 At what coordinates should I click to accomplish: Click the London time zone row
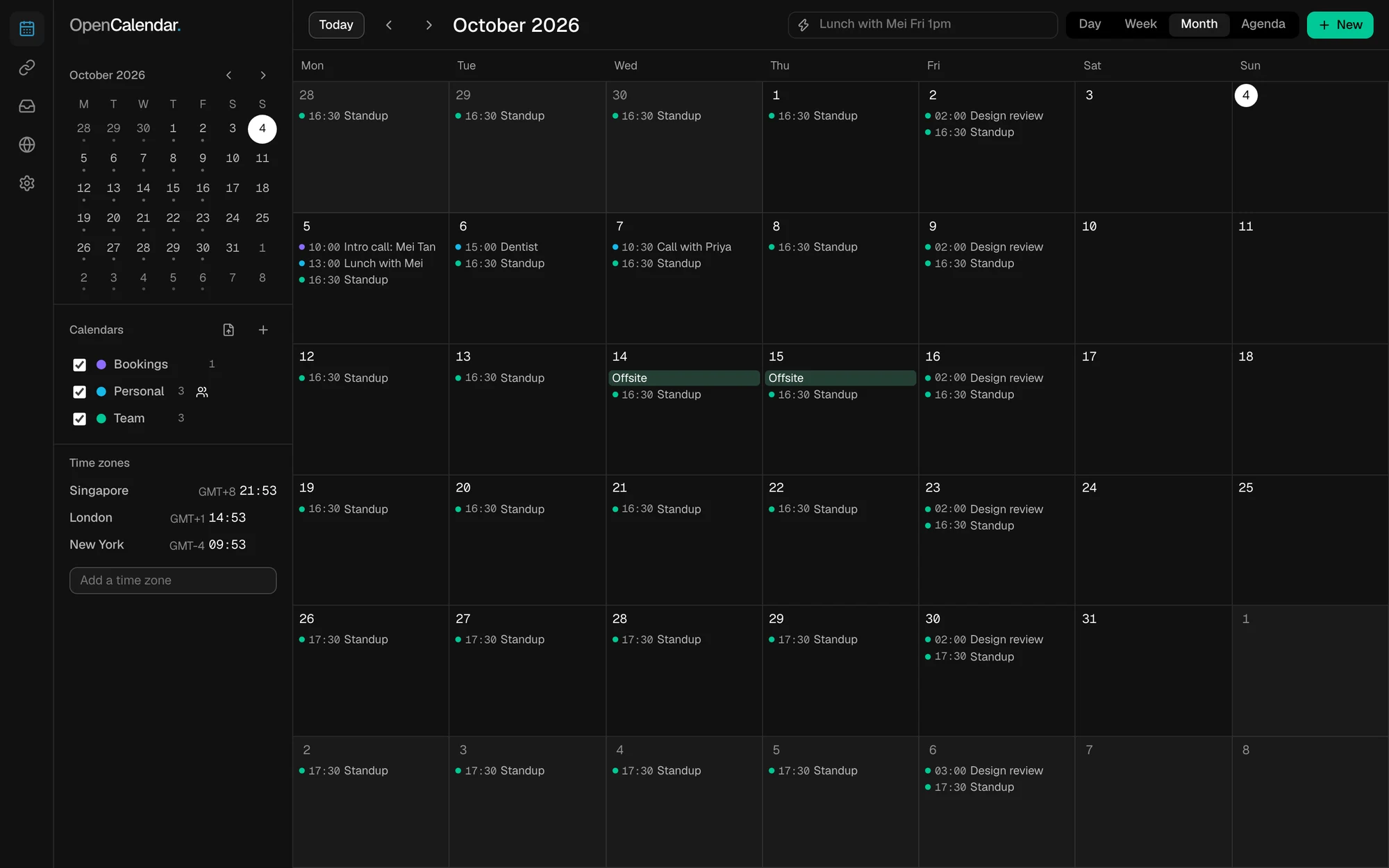(173, 518)
